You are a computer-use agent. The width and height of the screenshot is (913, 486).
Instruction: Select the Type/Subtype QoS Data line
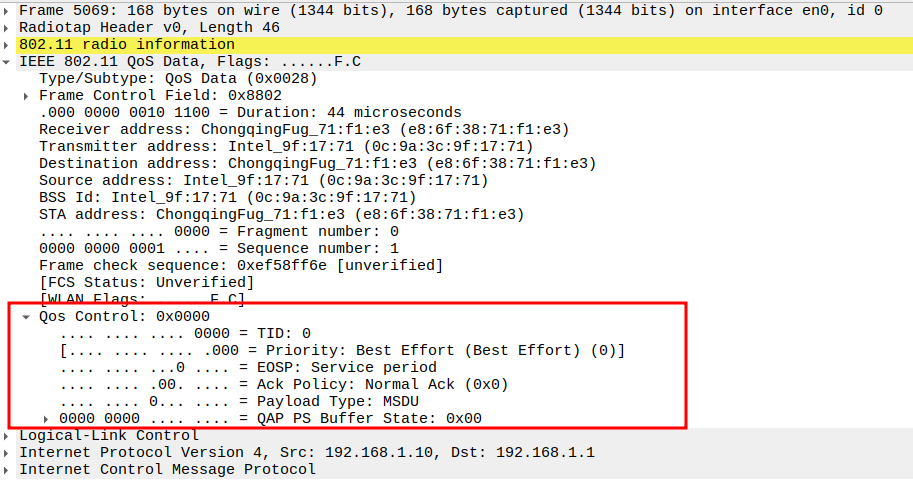coord(178,79)
